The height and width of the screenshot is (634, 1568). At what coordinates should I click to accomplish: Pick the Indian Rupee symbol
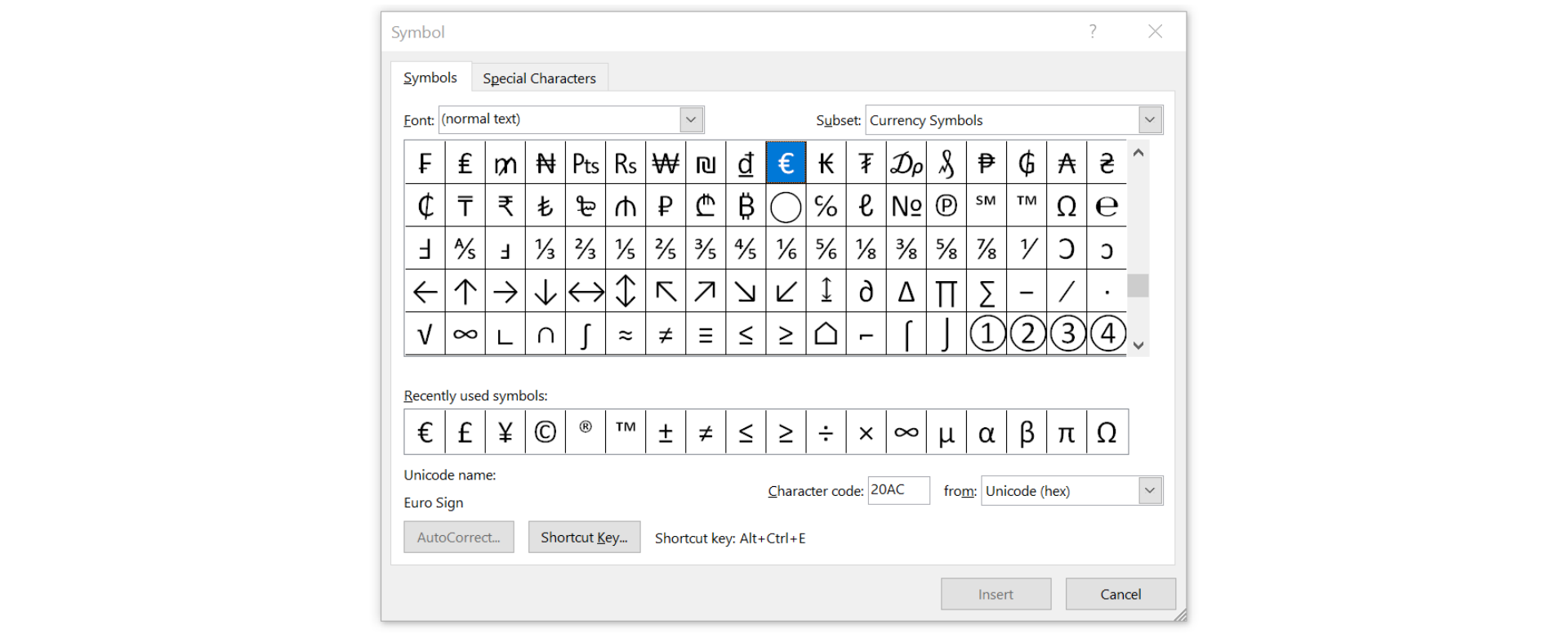(506, 206)
